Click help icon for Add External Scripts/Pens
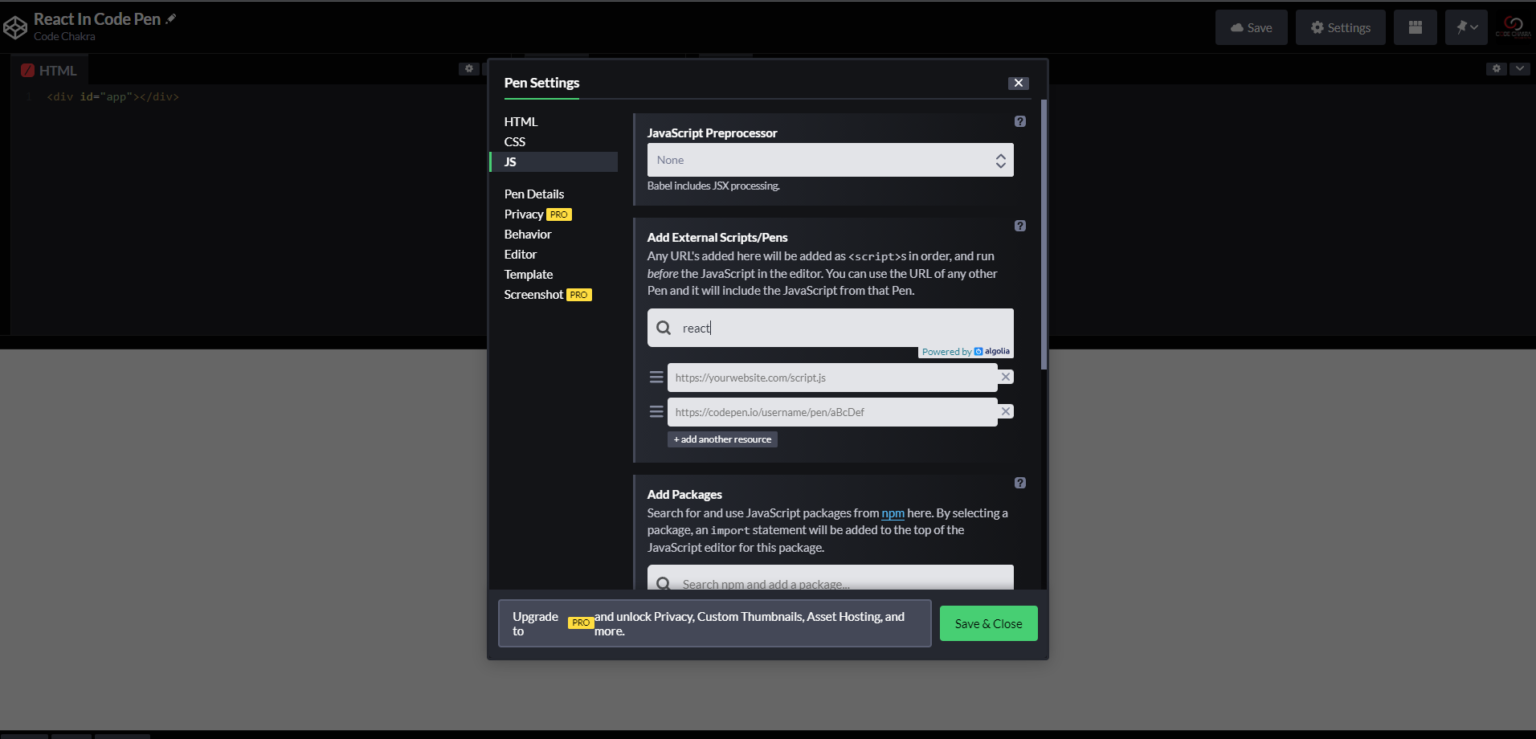 pos(1020,226)
